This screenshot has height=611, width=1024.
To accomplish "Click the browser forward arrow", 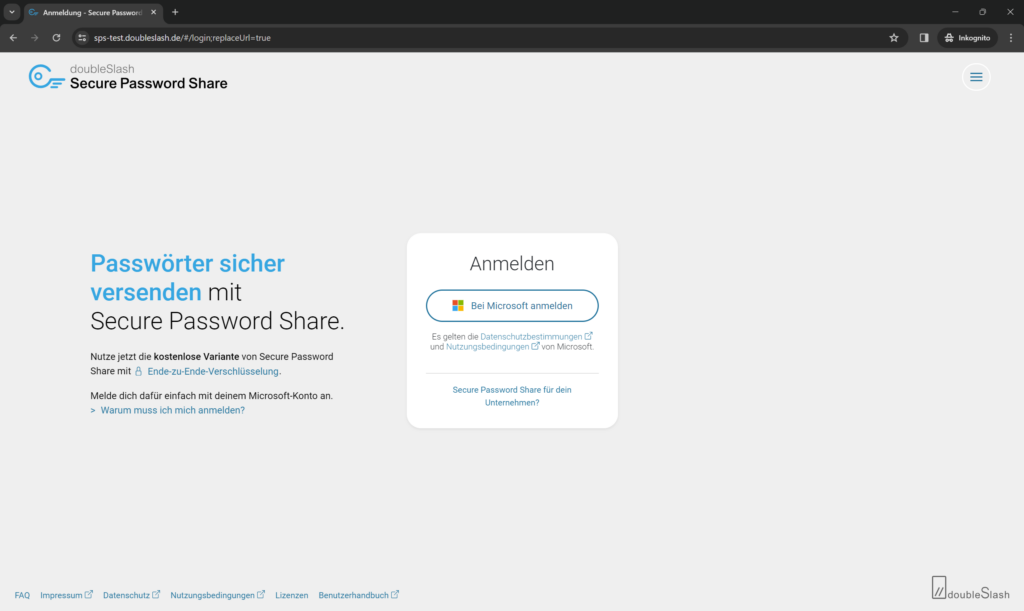I will coord(35,38).
